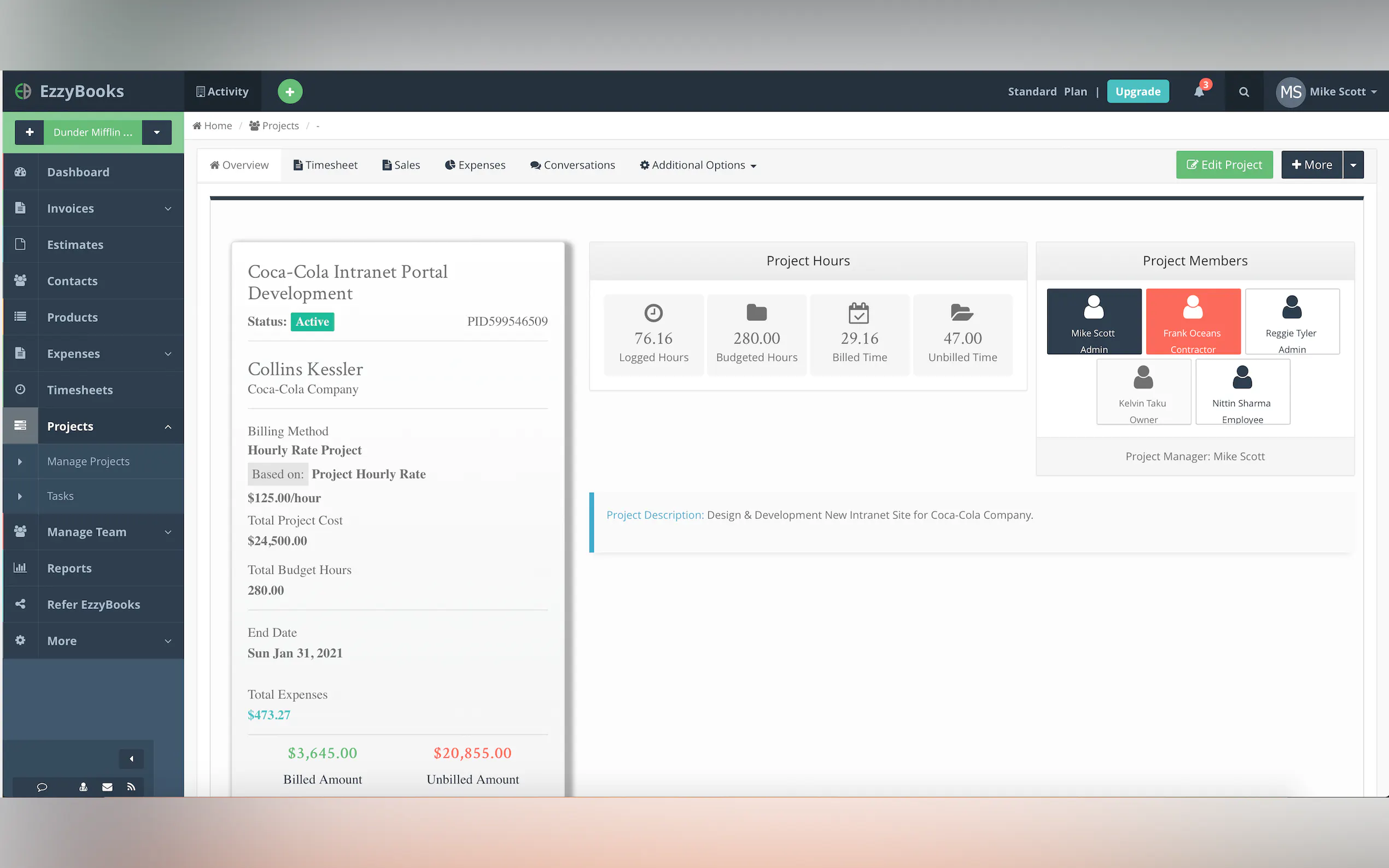Open the search magnifier icon
This screenshot has height=868, width=1389.
1244,92
